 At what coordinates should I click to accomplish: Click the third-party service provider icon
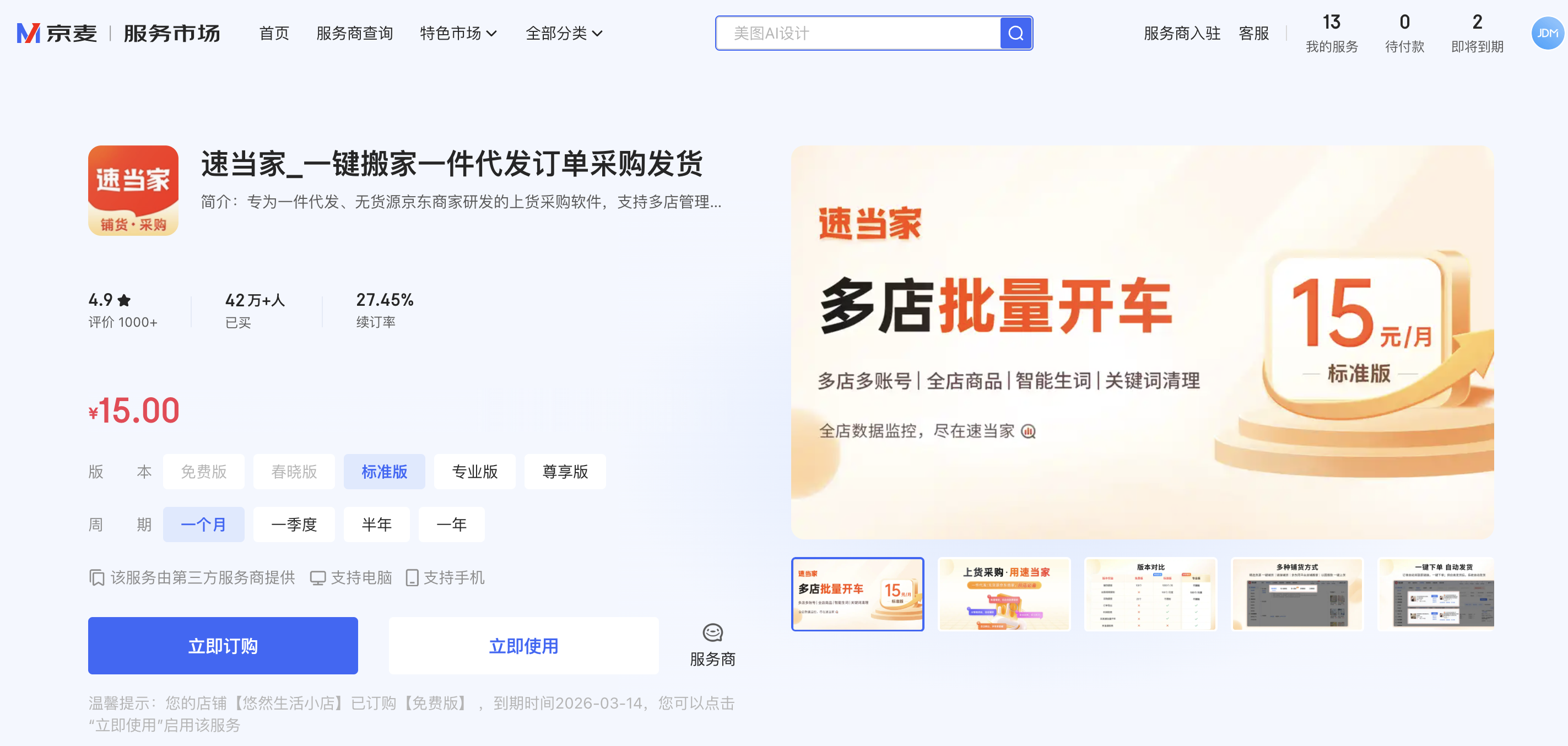point(97,578)
